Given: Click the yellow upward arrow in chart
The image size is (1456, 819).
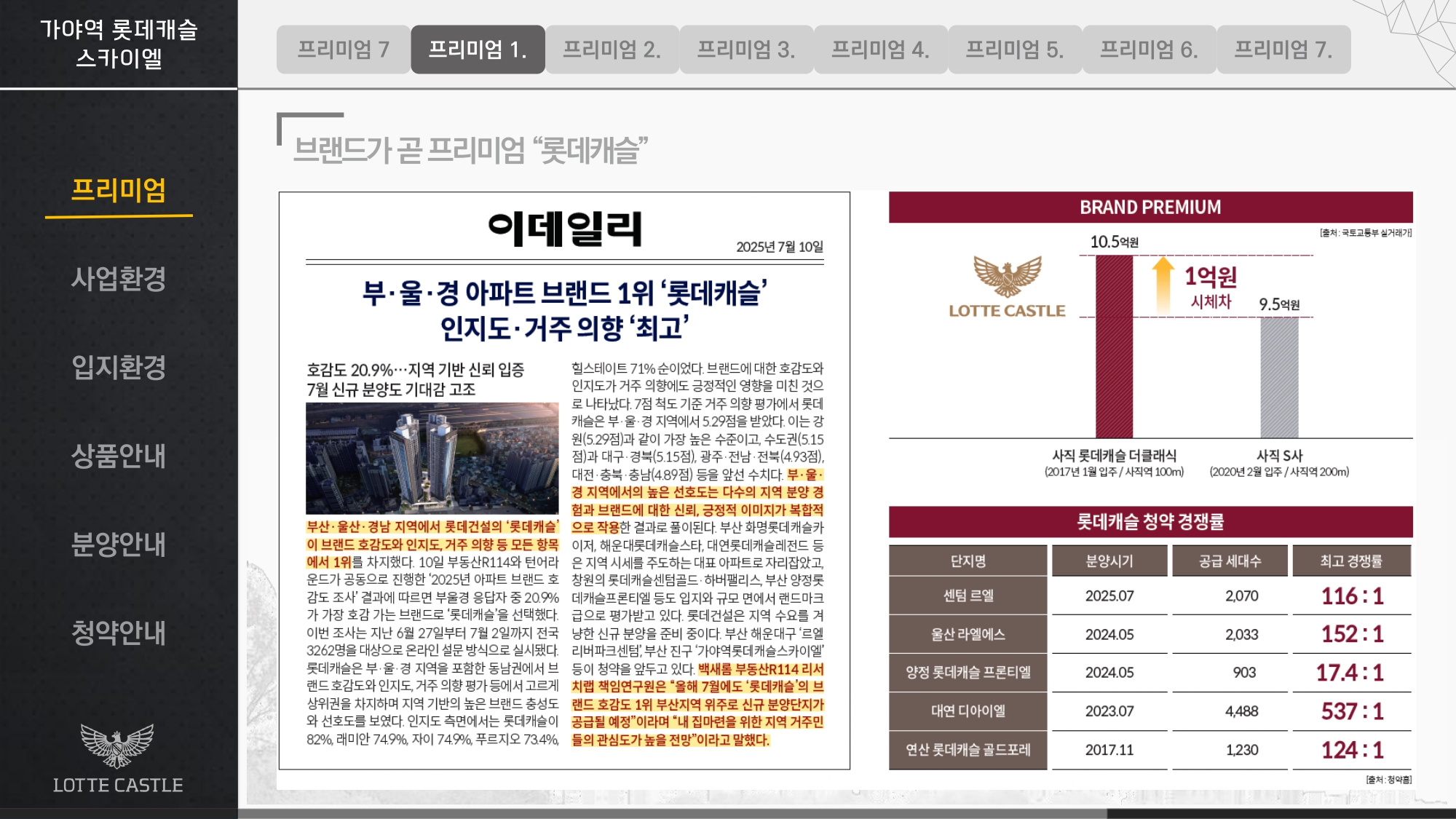Looking at the screenshot, I should (x=1163, y=285).
